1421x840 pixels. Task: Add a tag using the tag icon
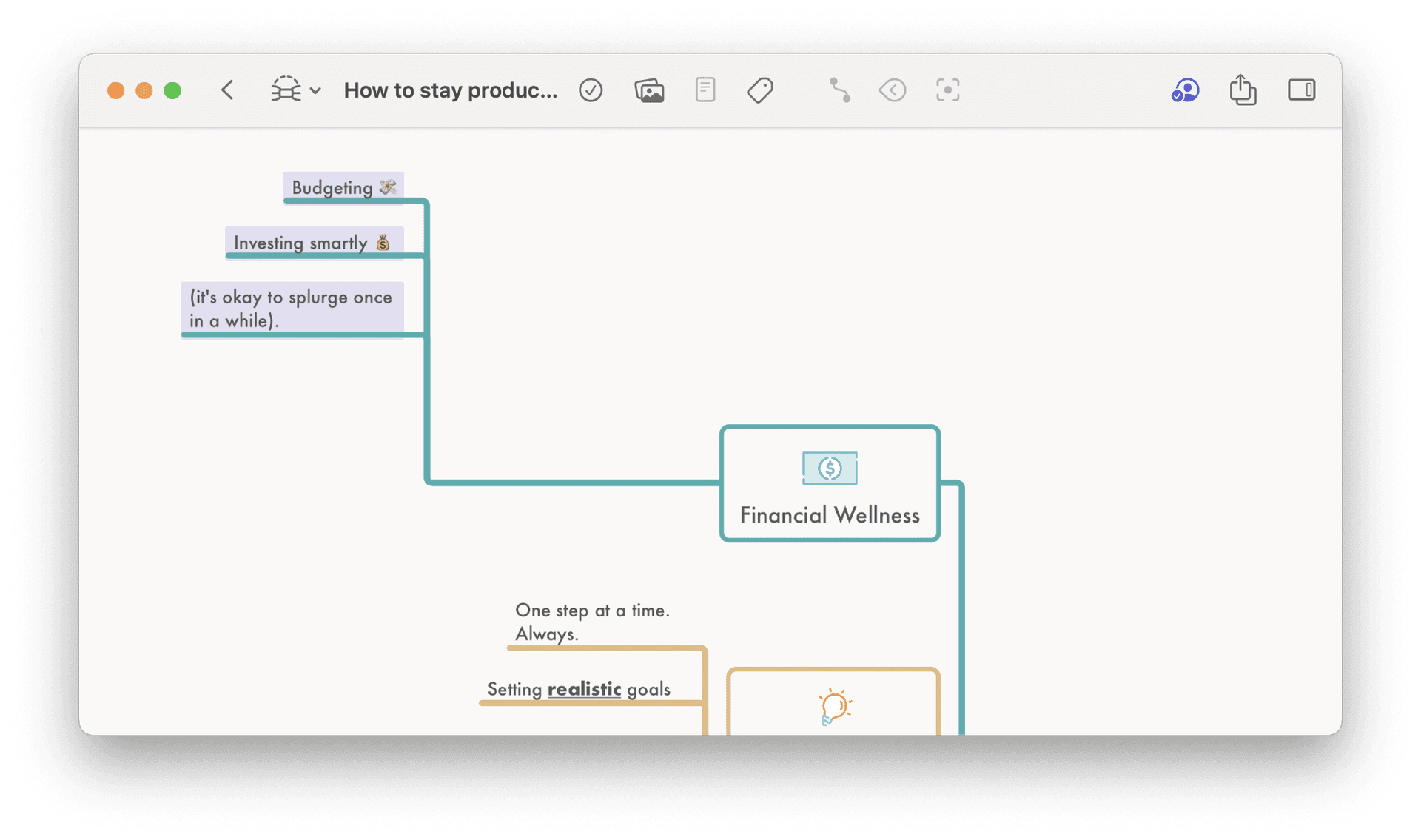pyautogui.click(x=759, y=90)
